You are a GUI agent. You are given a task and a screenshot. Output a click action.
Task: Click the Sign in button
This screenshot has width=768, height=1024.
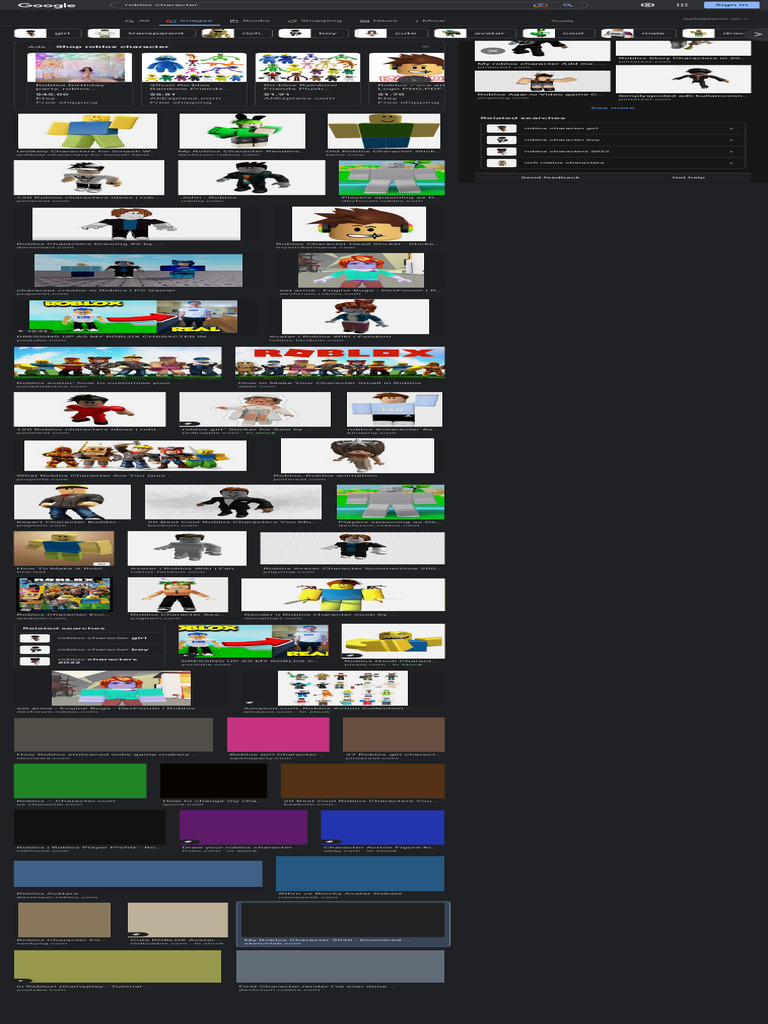point(731,5)
